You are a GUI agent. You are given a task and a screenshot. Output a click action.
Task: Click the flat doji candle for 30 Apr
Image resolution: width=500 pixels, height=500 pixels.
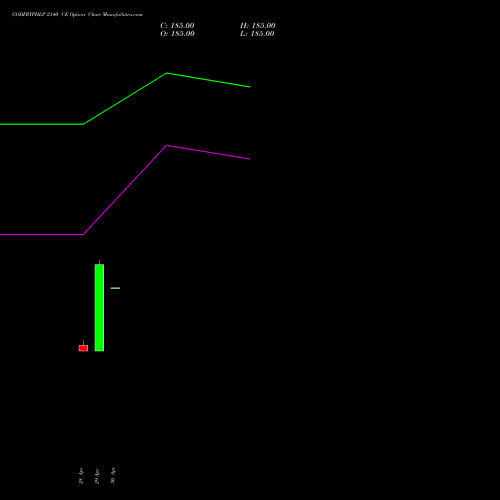pyautogui.click(x=115, y=288)
